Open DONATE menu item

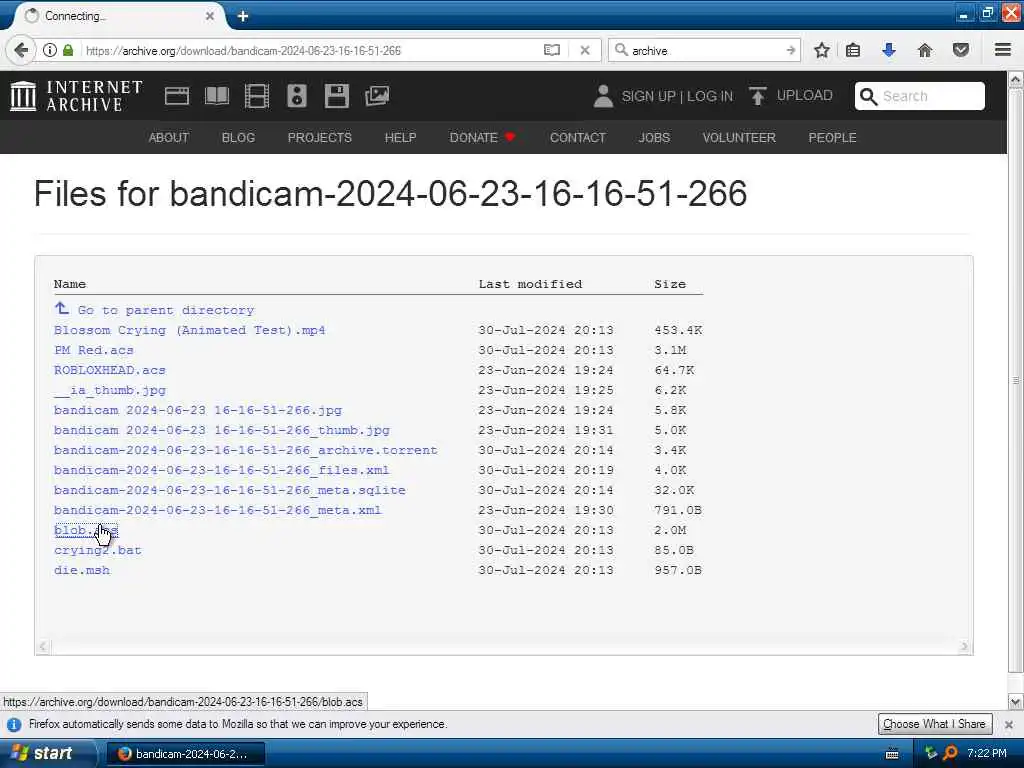click(x=483, y=138)
